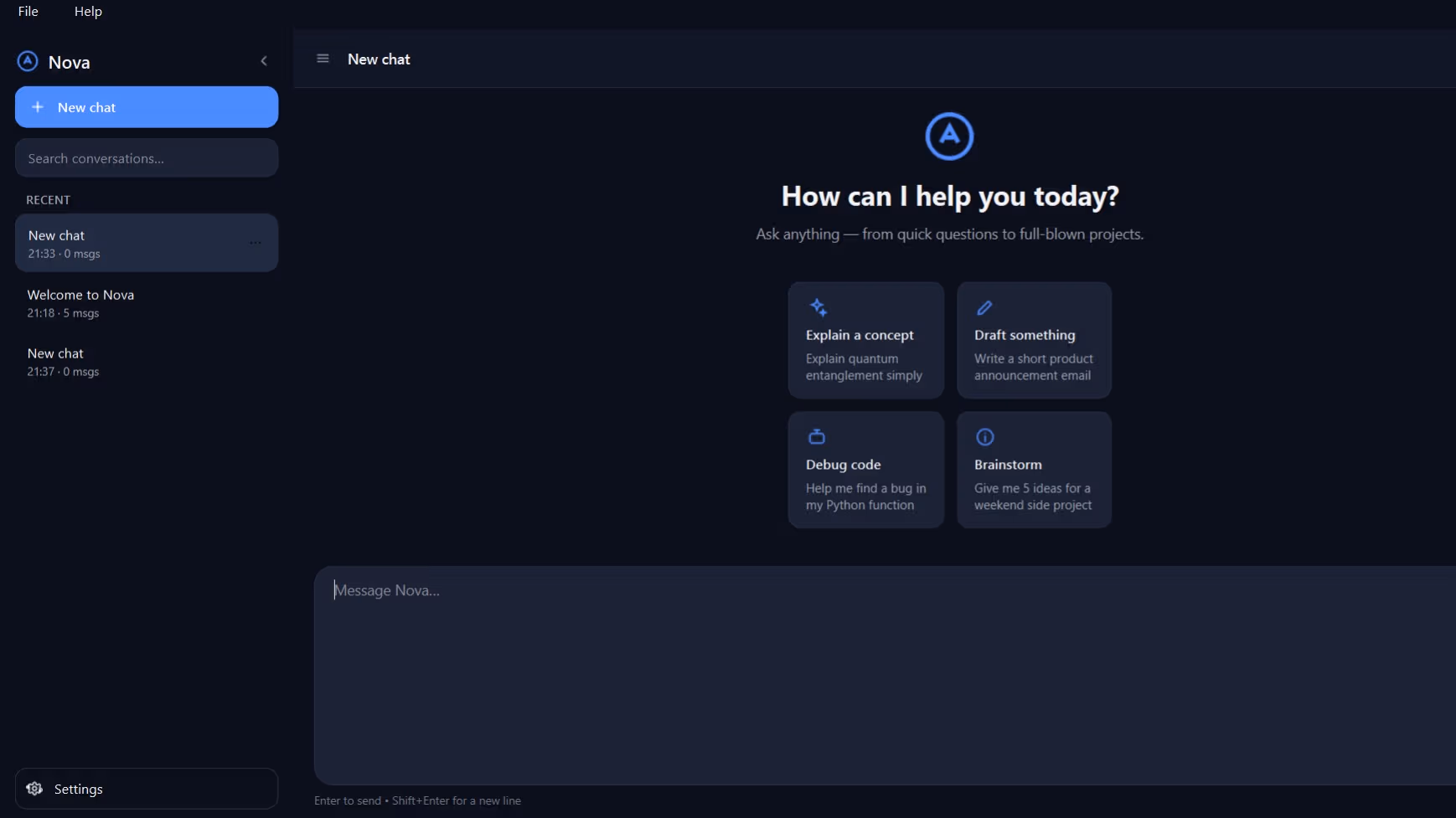Open the New chat from 21:37
This screenshot has width=1456, height=818.
tap(147, 362)
